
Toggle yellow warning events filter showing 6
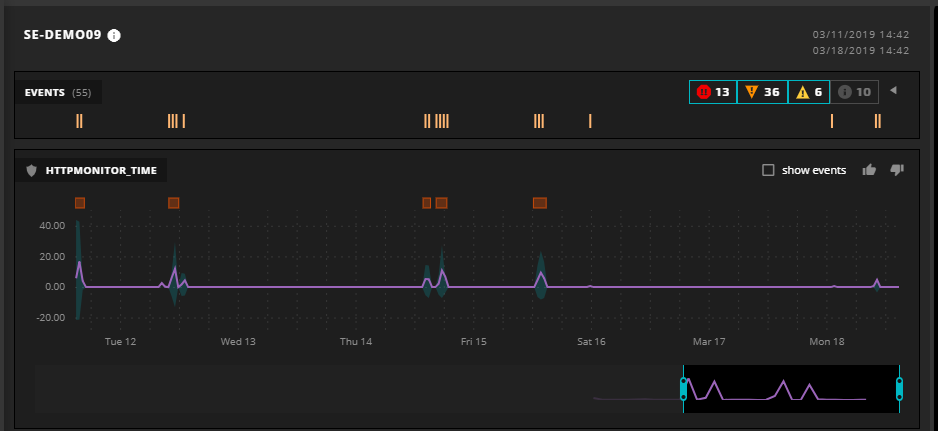tap(809, 92)
